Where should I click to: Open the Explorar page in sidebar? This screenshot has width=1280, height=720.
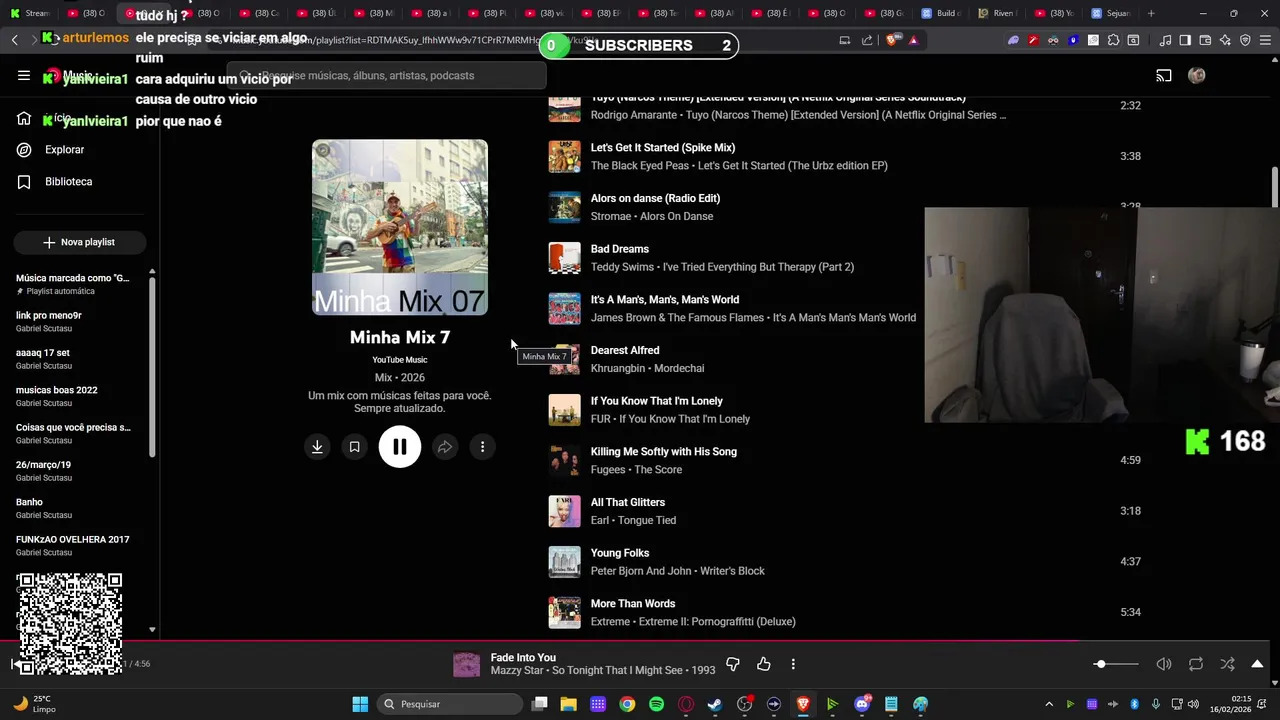(64, 149)
